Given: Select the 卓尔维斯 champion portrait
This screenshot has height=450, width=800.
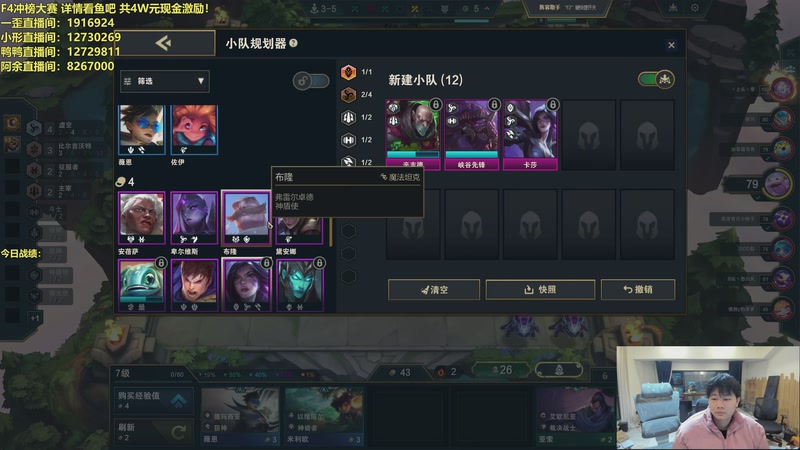Looking at the screenshot, I should tap(194, 218).
